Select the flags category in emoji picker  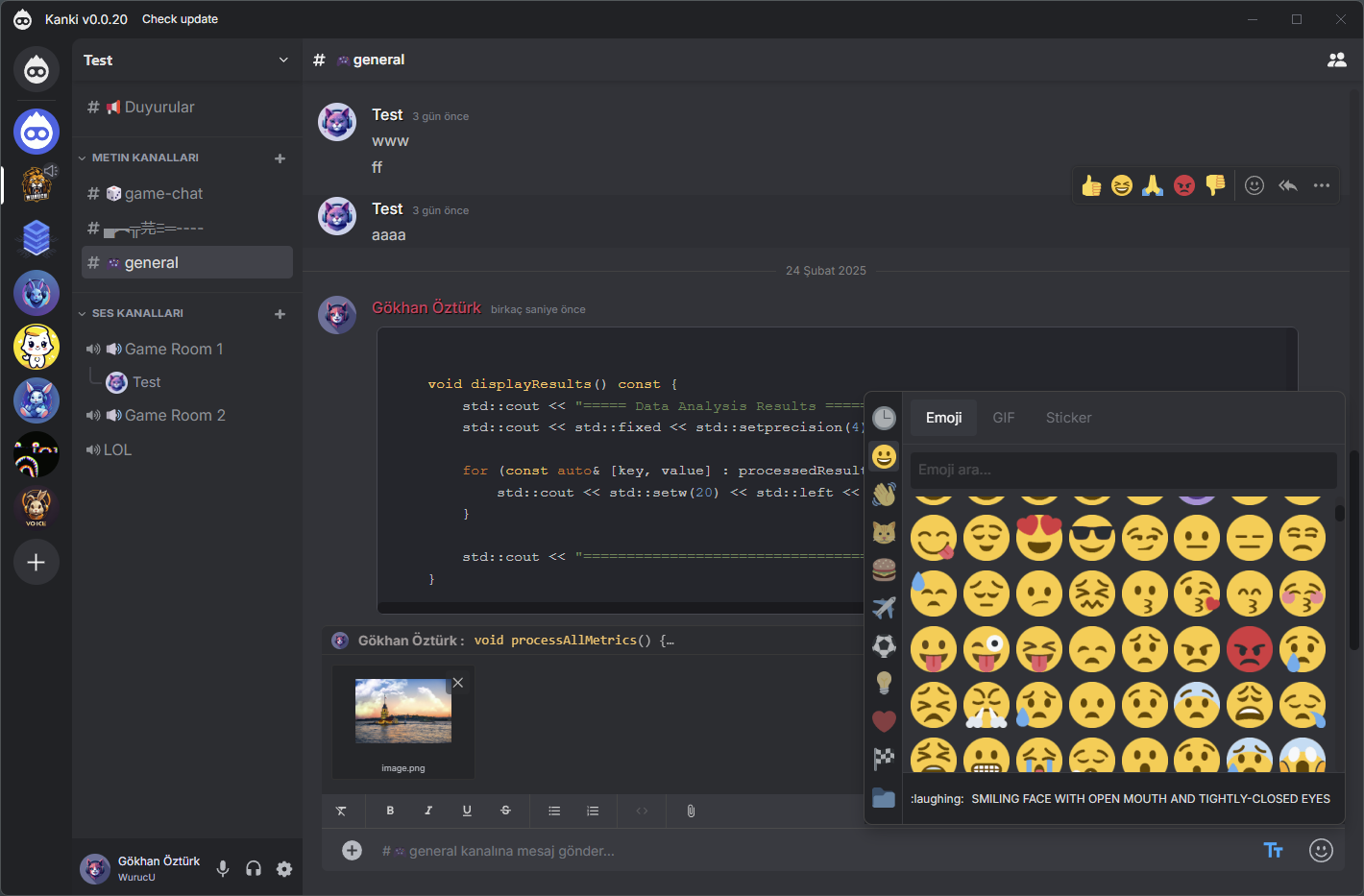884,759
